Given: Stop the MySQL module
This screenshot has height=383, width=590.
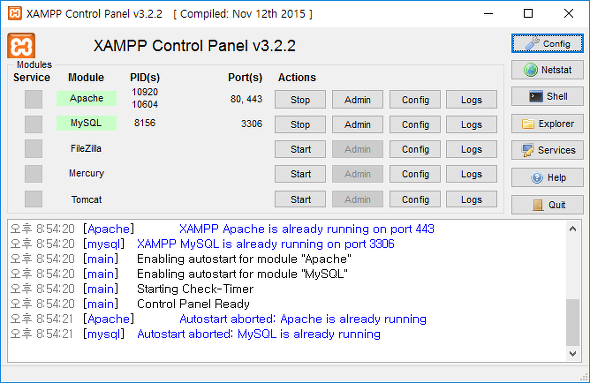Looking at the screenshot, I should (x=300, y=125).
